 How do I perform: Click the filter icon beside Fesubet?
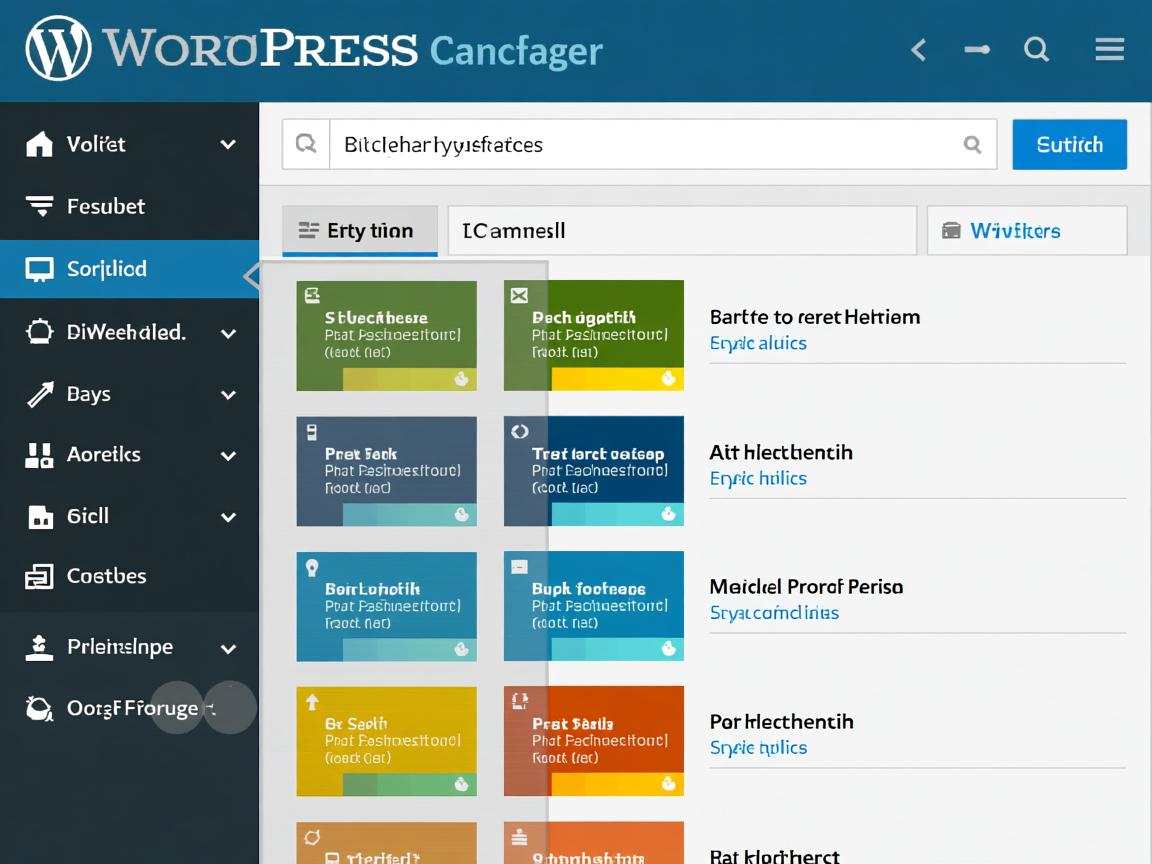40,206
